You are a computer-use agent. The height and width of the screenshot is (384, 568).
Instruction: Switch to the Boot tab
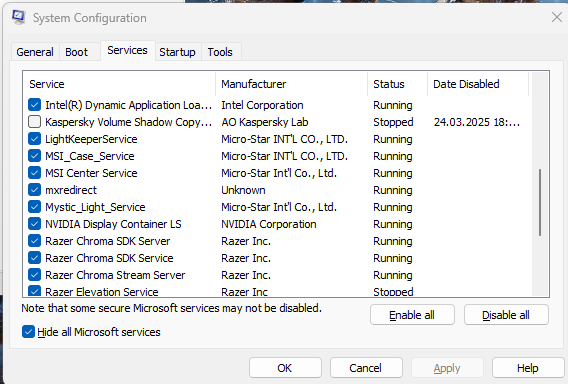click(76, 52)
